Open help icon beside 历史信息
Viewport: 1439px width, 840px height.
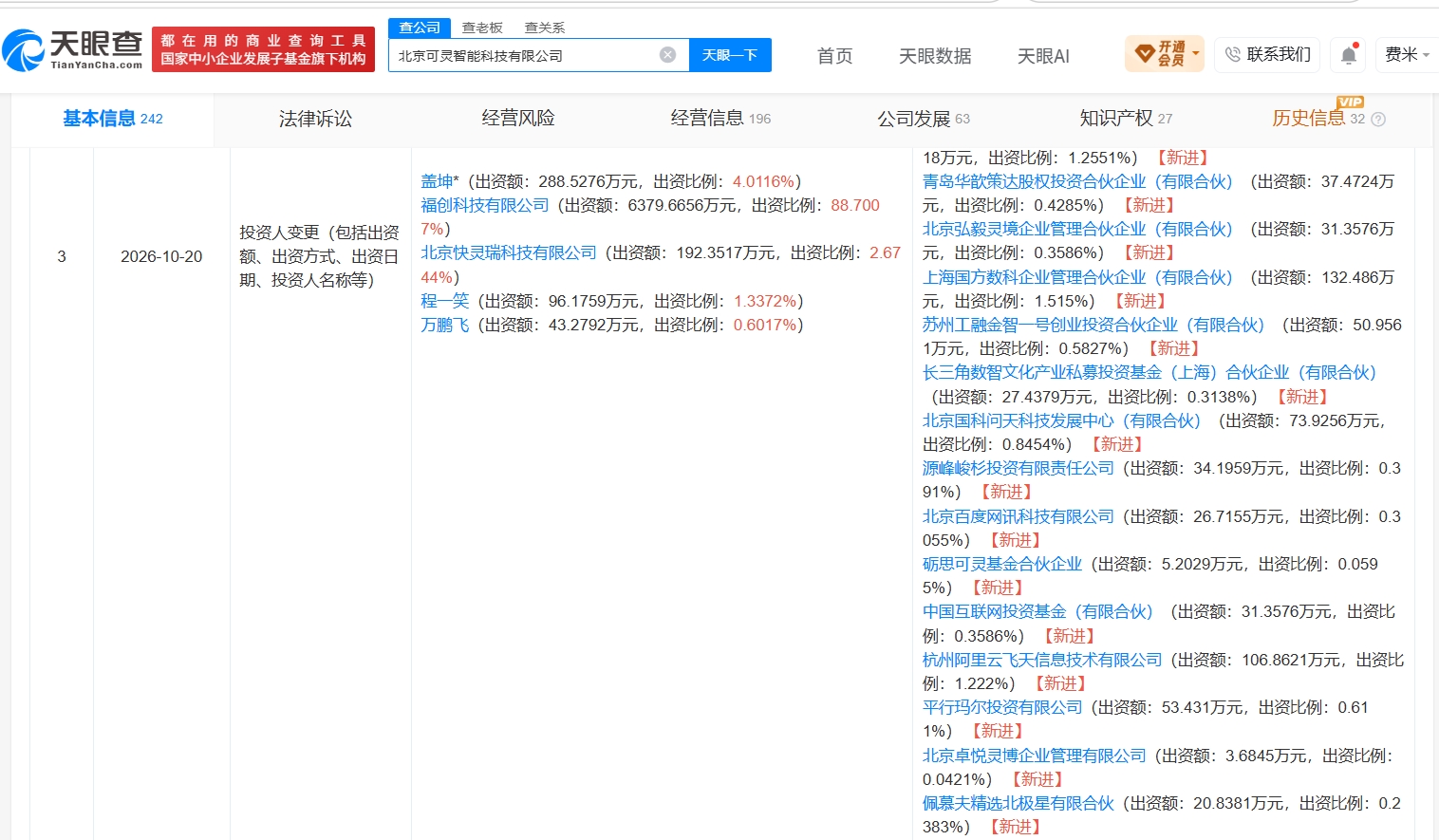[x=1378, y=120]
